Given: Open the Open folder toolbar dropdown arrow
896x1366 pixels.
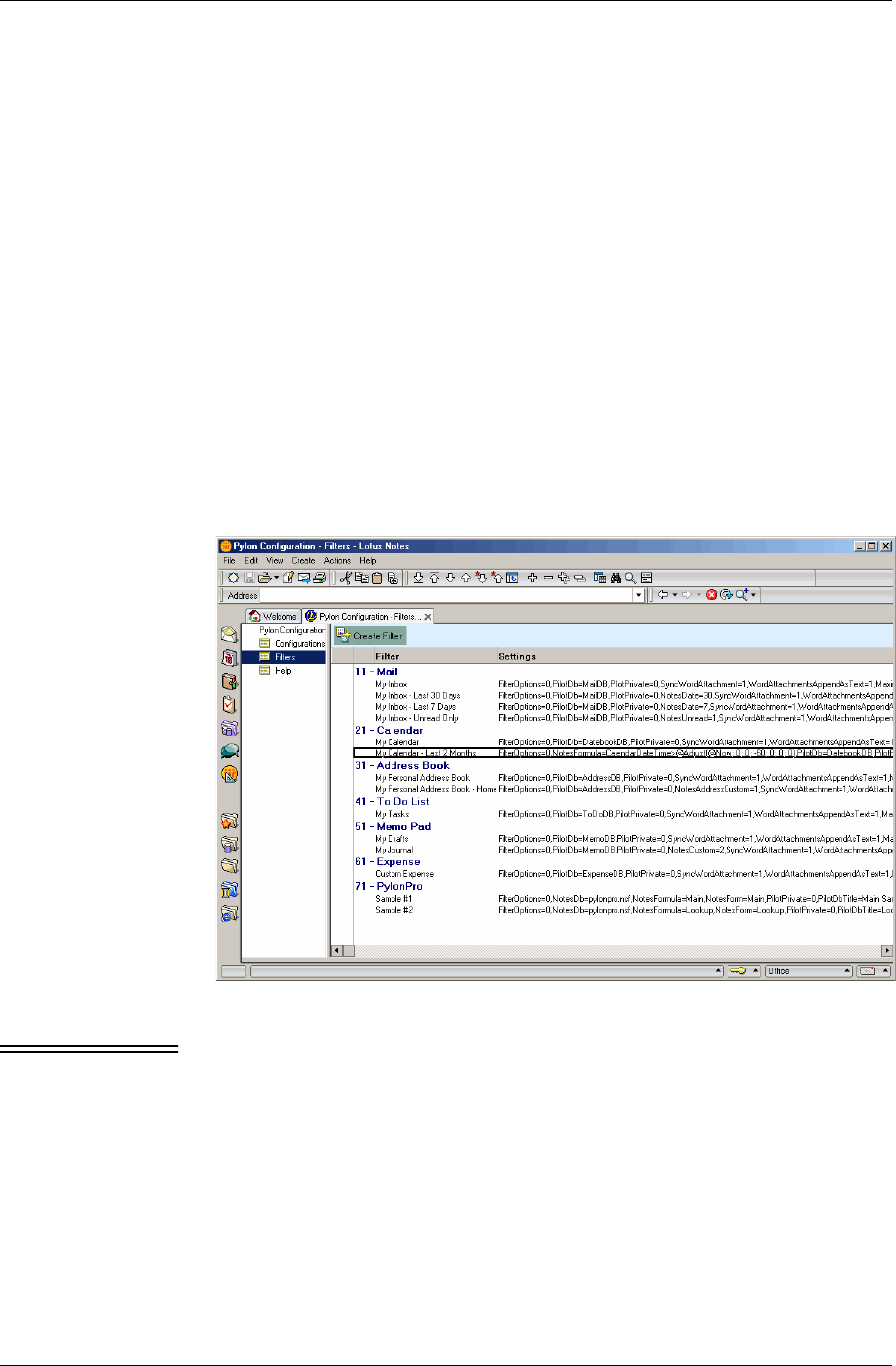Looking at the screenshot, I should [276, 578].
